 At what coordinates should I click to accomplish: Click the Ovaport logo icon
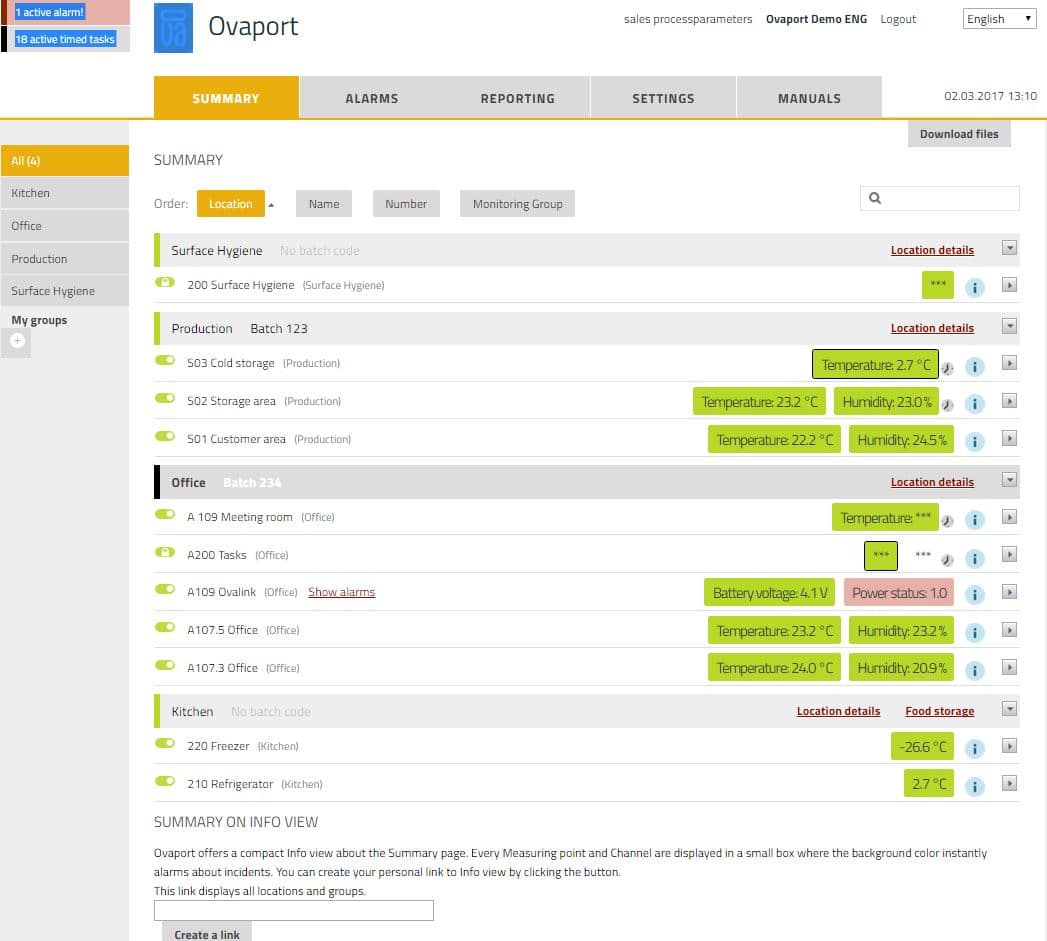click(x=171, y=26)
